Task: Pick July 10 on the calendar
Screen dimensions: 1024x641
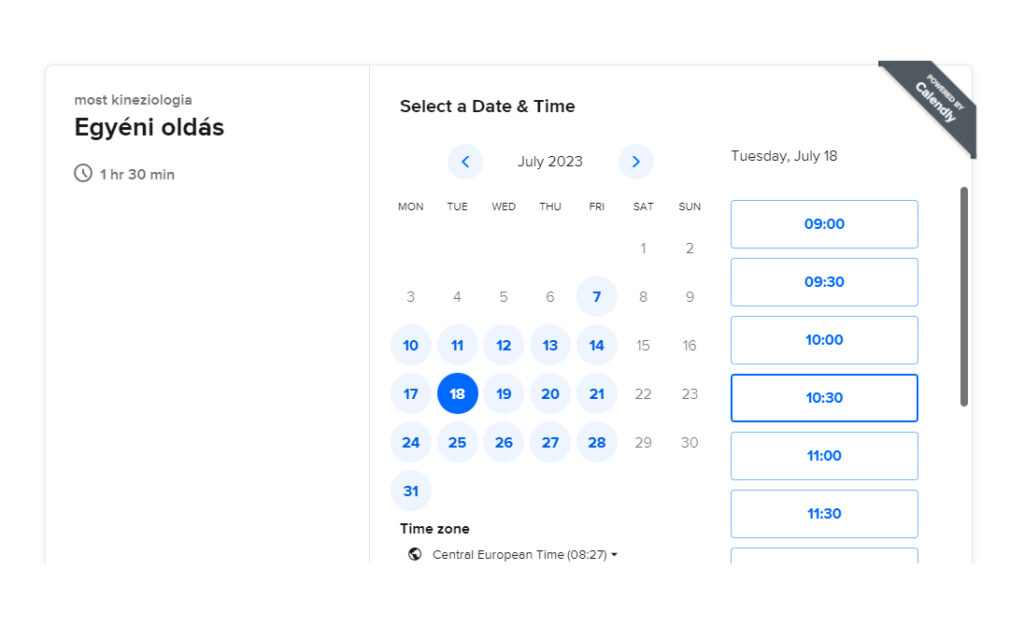Action: pos(411,345)
